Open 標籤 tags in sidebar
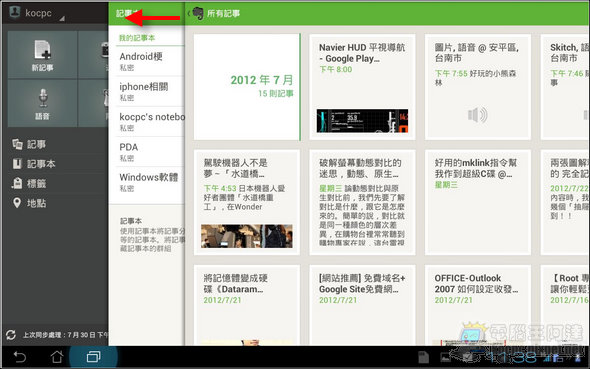The image size is (590, 369). [29, 184]
